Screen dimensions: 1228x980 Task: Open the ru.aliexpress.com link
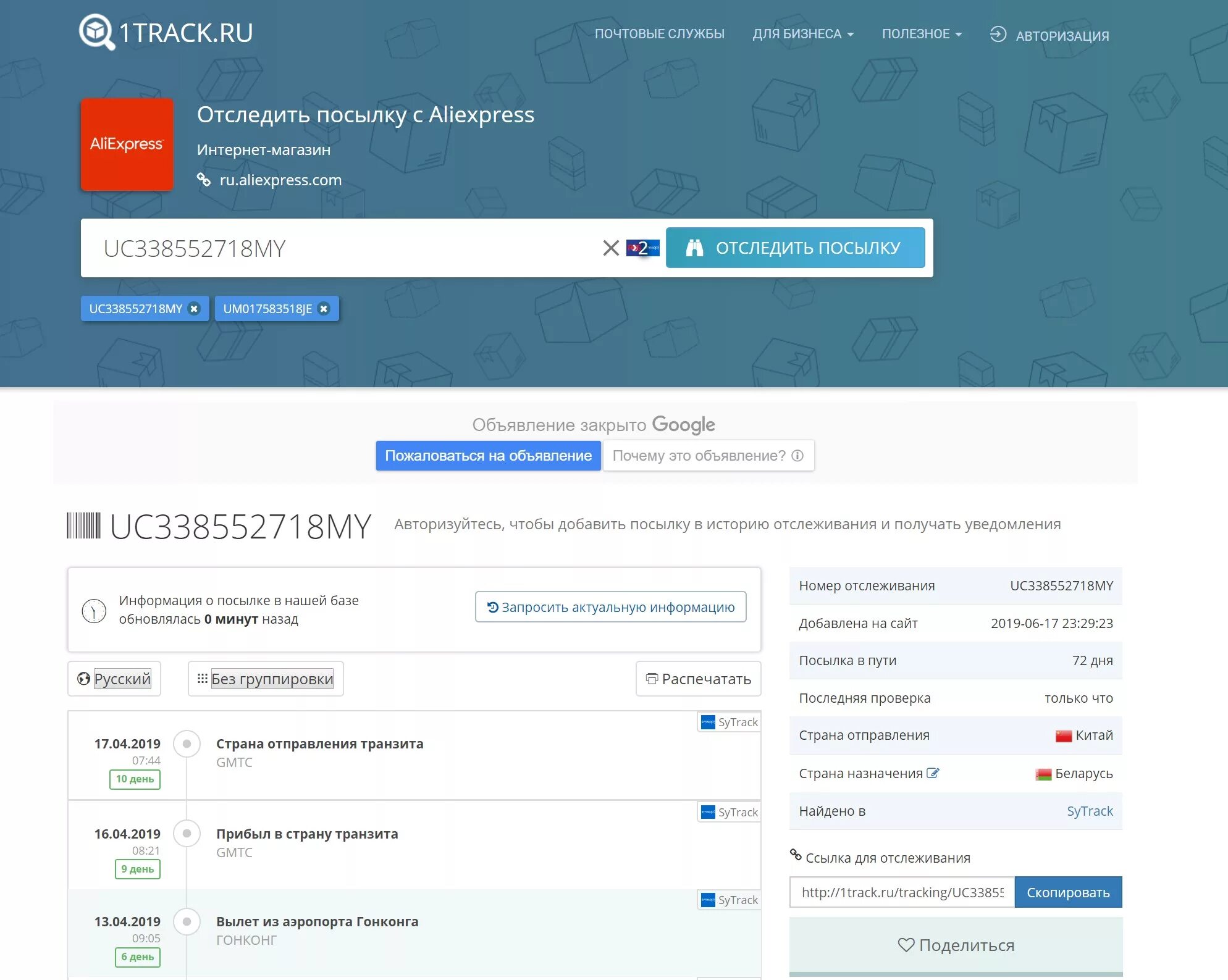[x=280, y=180]
